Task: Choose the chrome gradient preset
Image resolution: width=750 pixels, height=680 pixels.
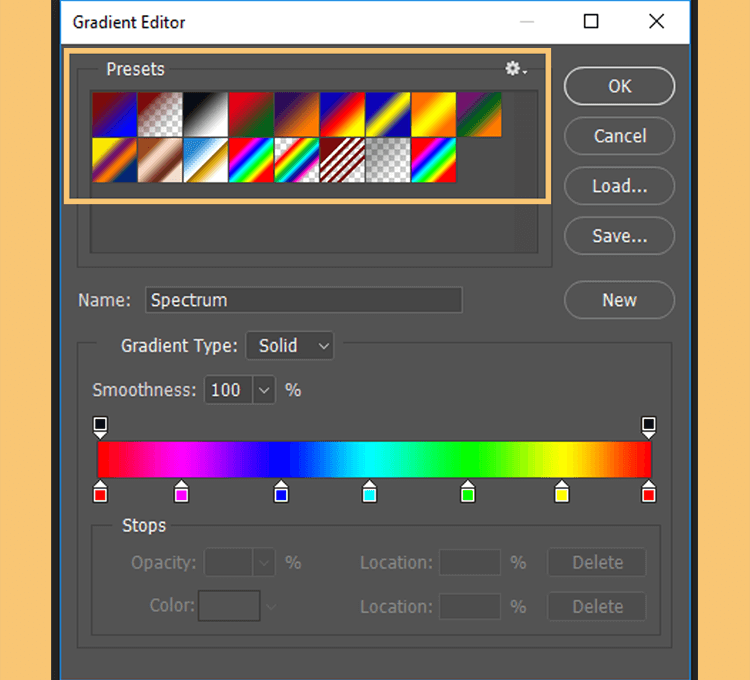Action: (206, 160)
